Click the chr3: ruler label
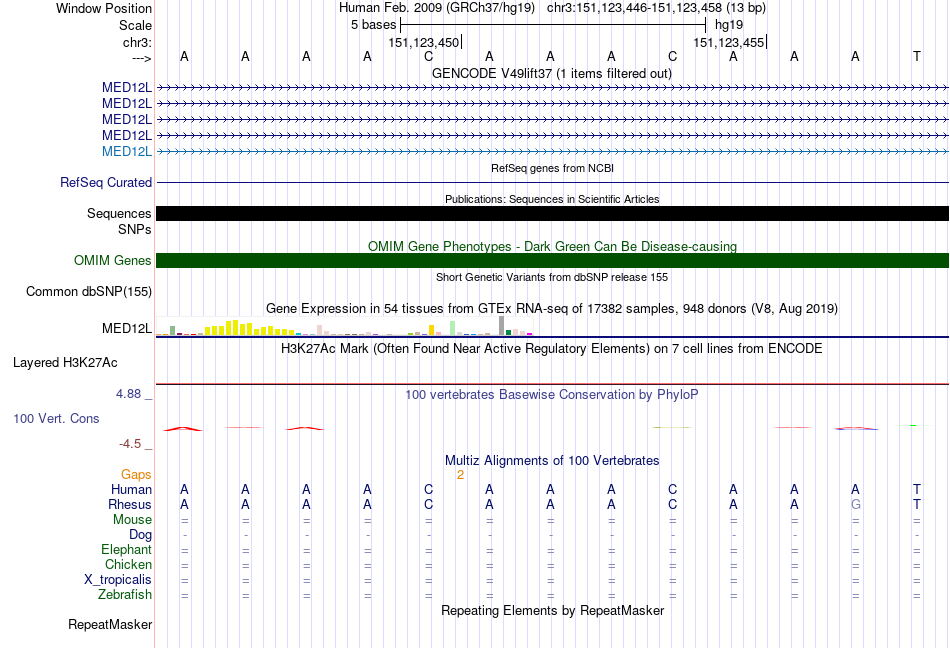 pos(137,42)
